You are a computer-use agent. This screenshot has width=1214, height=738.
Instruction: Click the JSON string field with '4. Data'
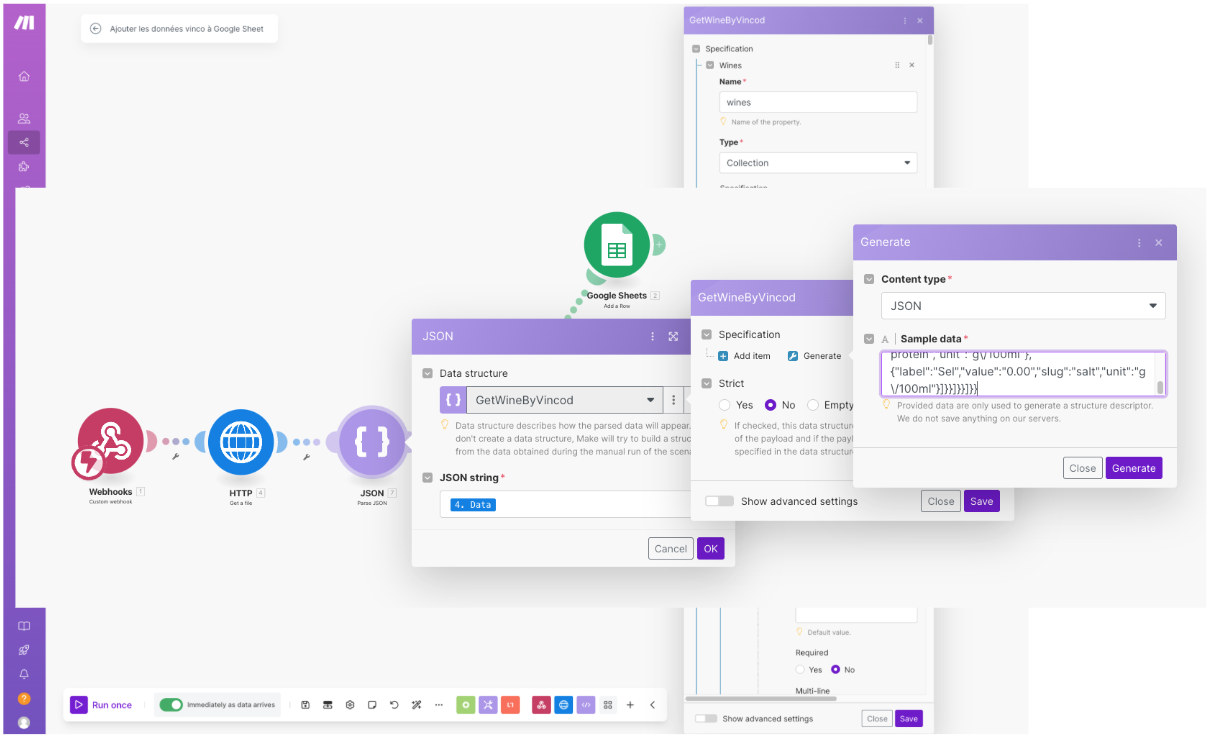566,504
